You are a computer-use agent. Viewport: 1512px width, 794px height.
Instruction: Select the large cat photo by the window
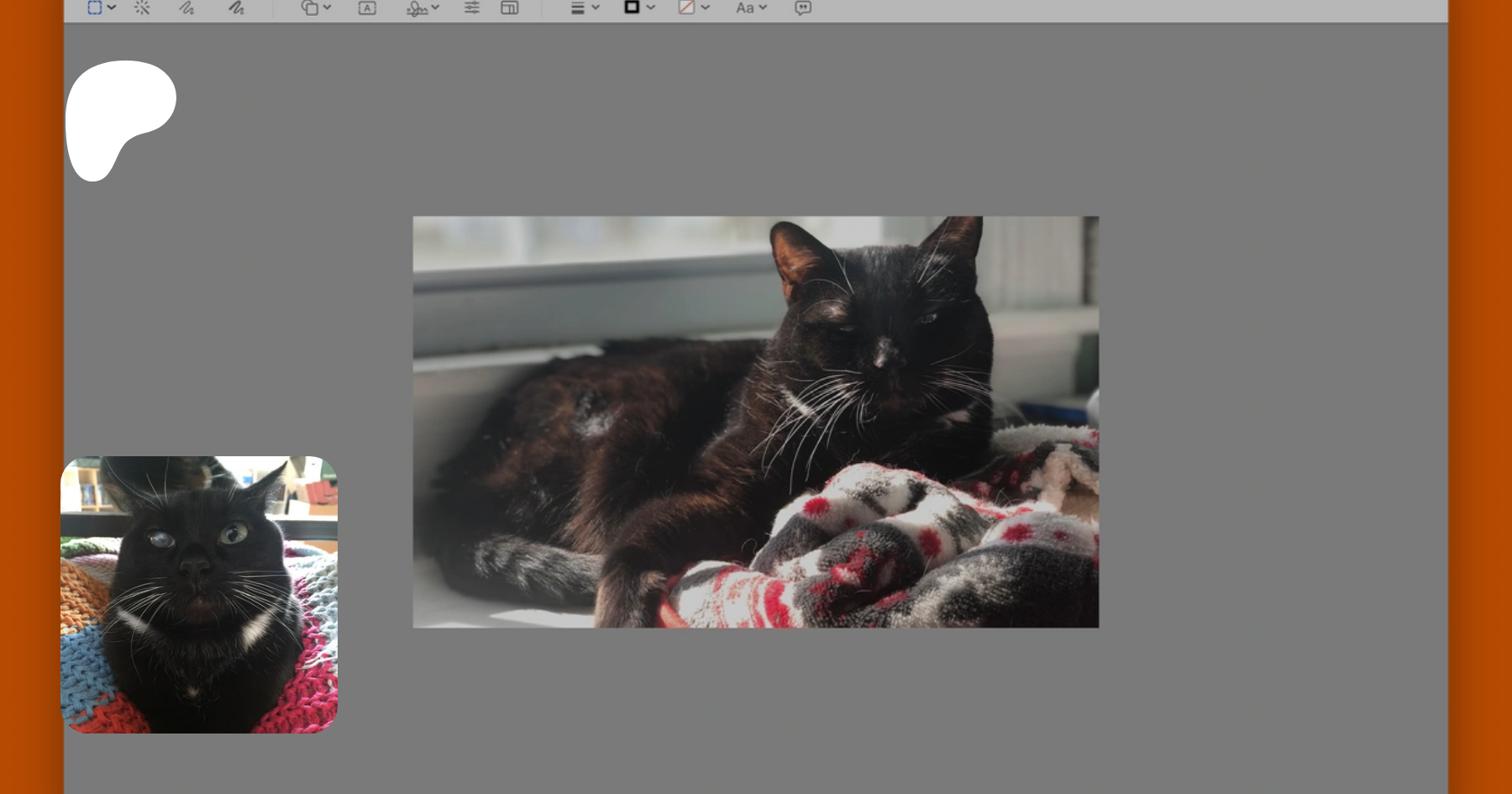755,422
